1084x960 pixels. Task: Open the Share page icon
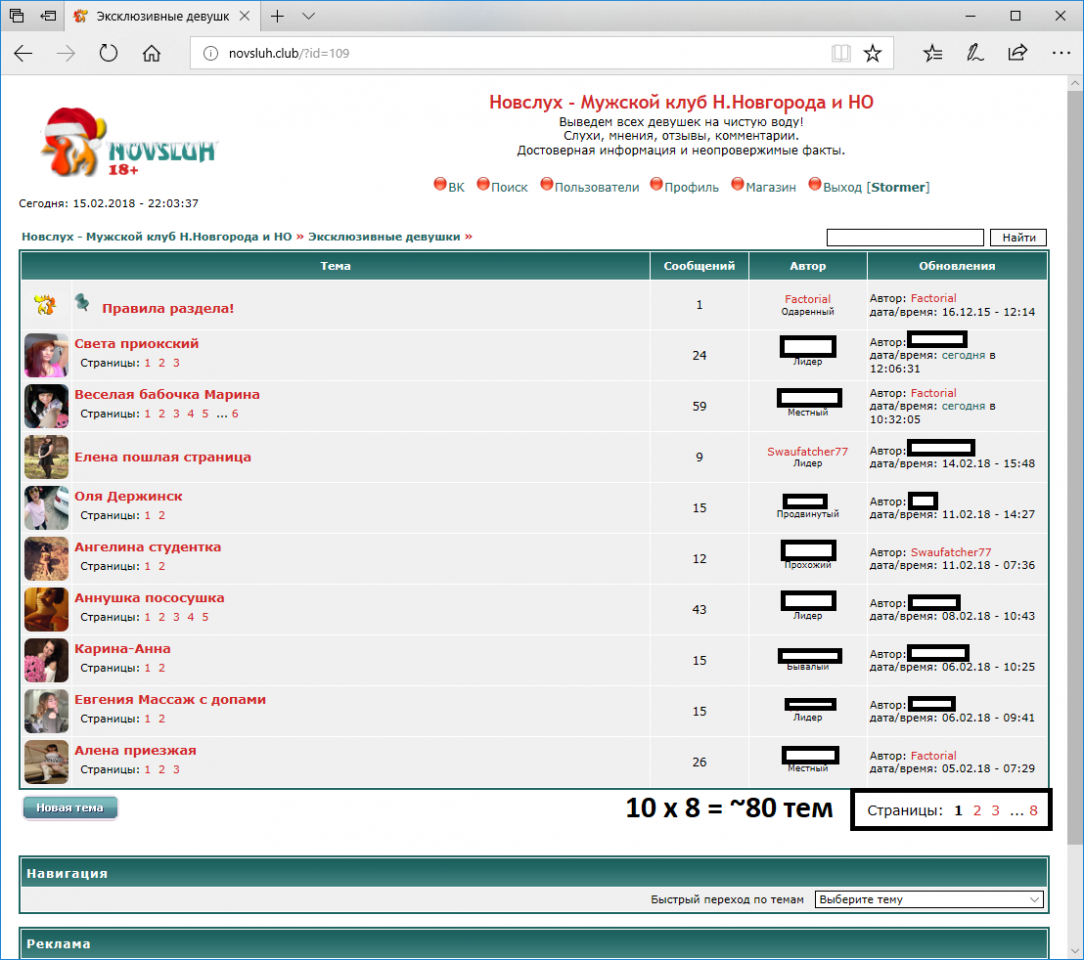click(x=1017, y=53)
